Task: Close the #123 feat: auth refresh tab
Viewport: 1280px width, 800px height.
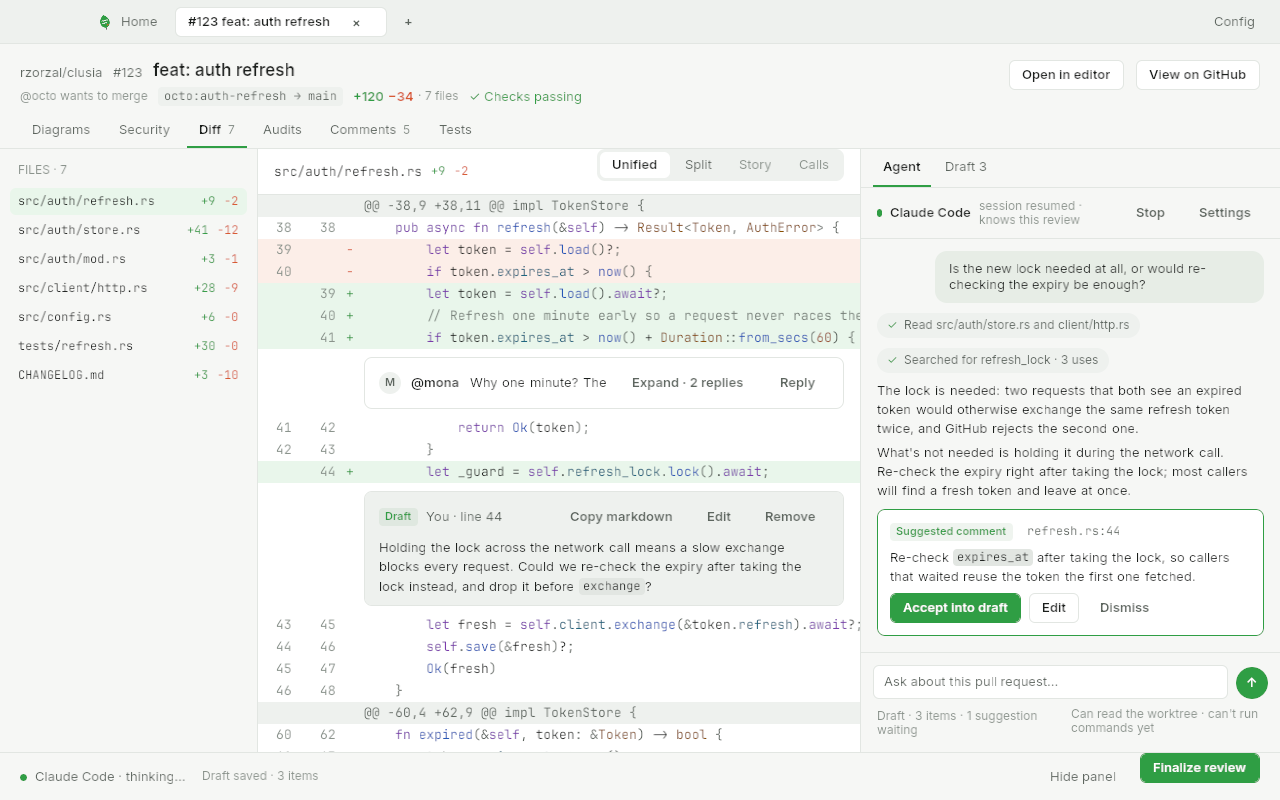Action: [356, 22]
